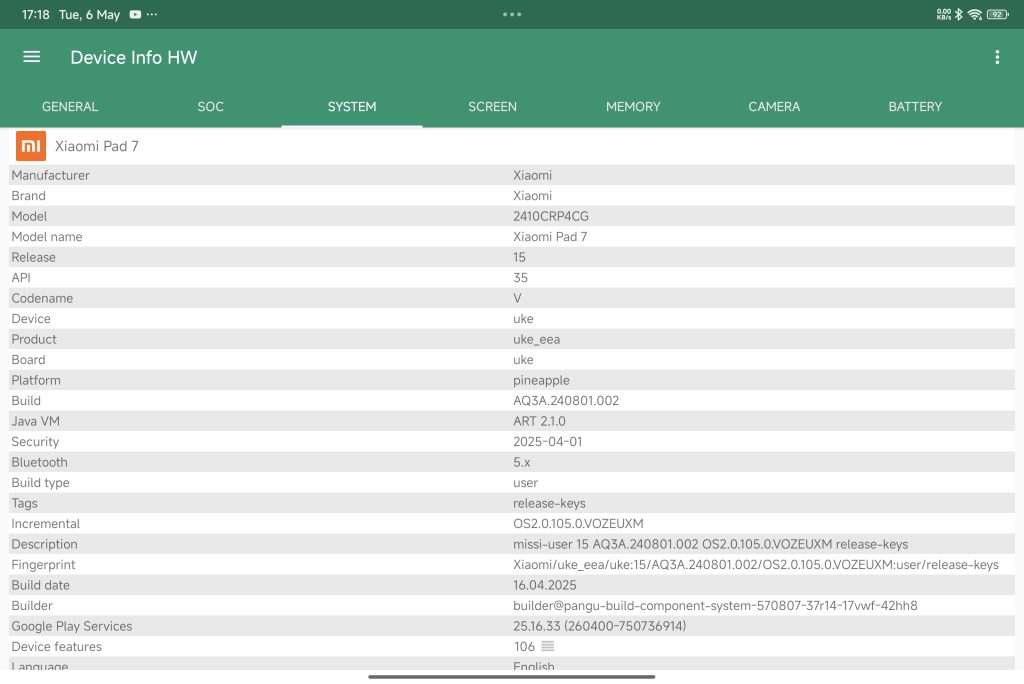Viewport: 1024px width, 684px height.
Task: Switch to the SOC tab
Action: coord(211,107)
